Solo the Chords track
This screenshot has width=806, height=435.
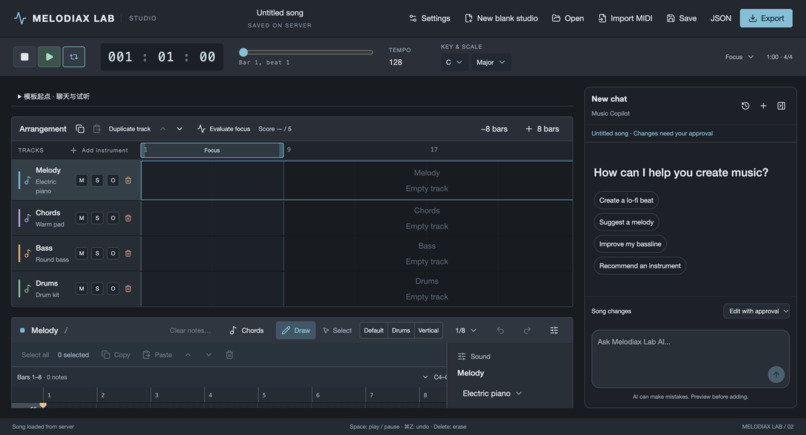pyautogui.click(x=97, y=218)
